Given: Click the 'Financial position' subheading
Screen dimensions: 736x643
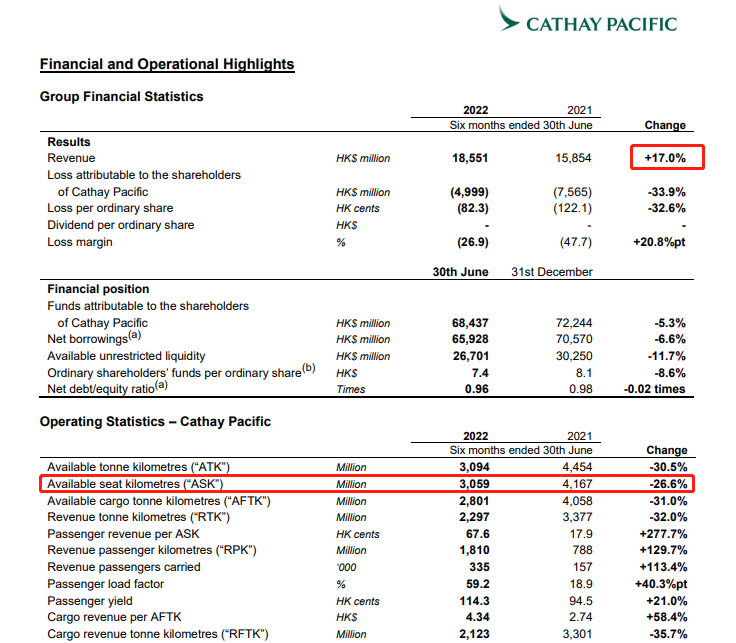Looking at the screenshot, I should [x=98, y=289].
